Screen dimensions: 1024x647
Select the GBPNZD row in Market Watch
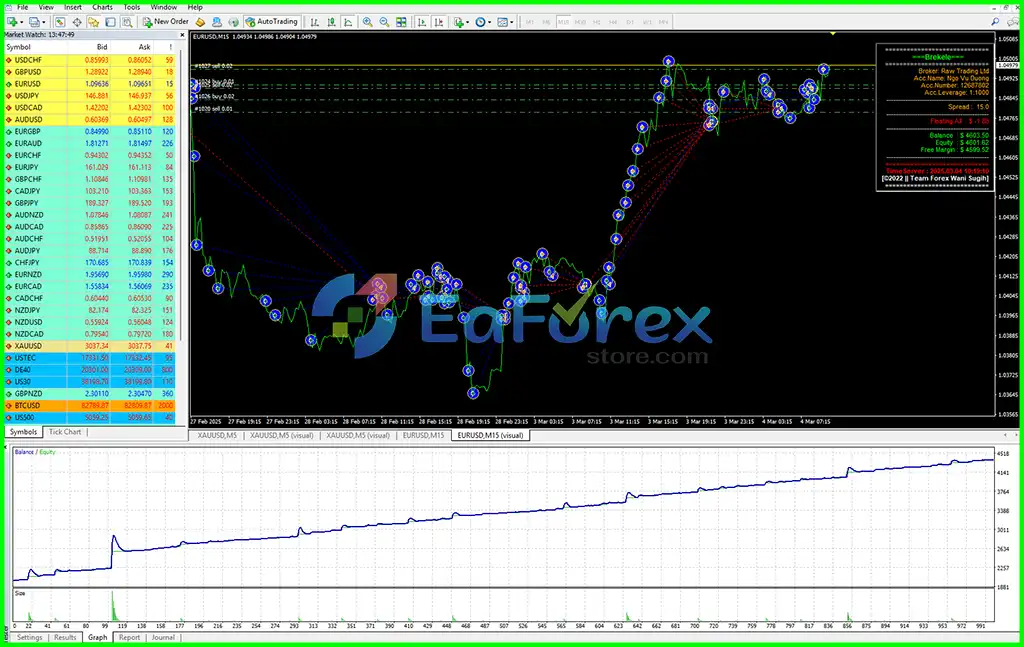90,394
